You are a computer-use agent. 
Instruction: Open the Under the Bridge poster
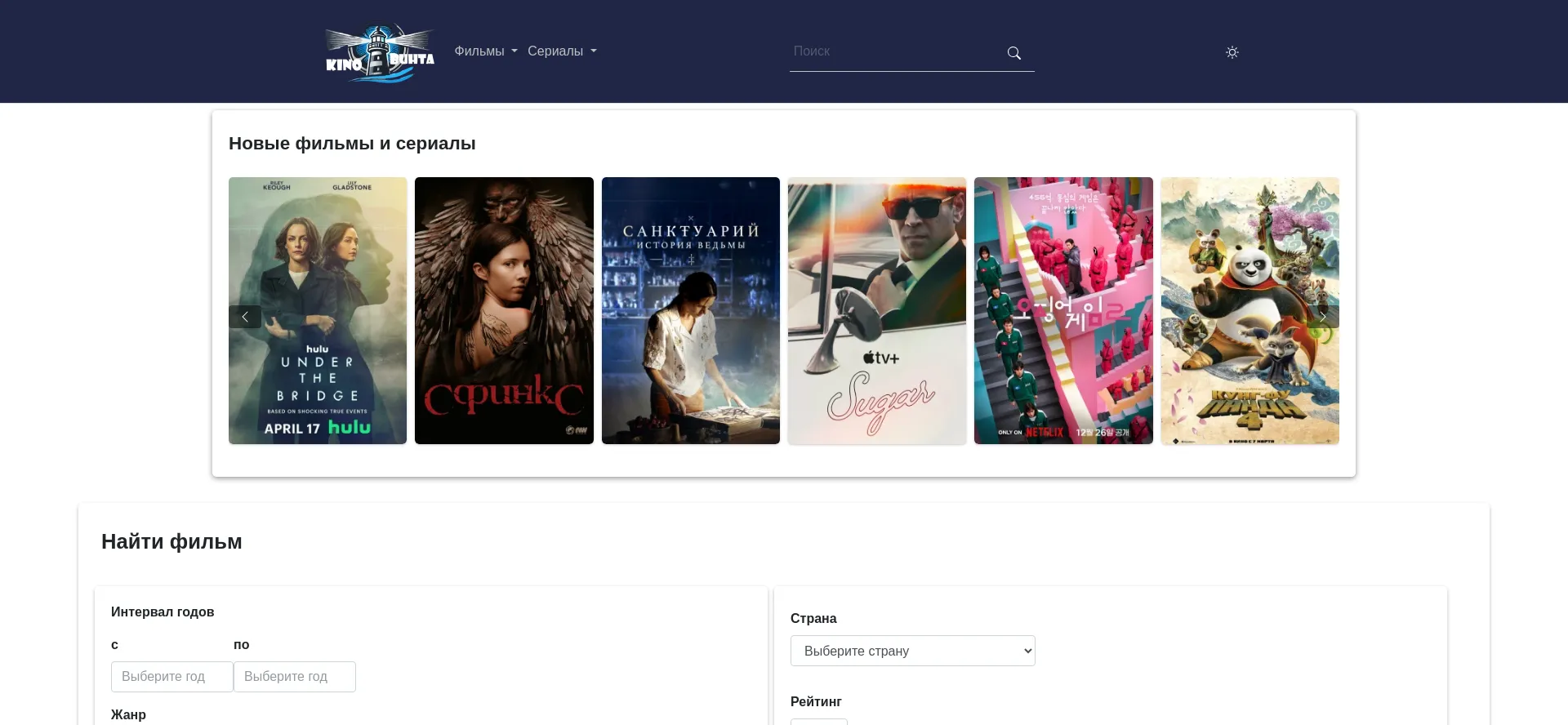318,310
